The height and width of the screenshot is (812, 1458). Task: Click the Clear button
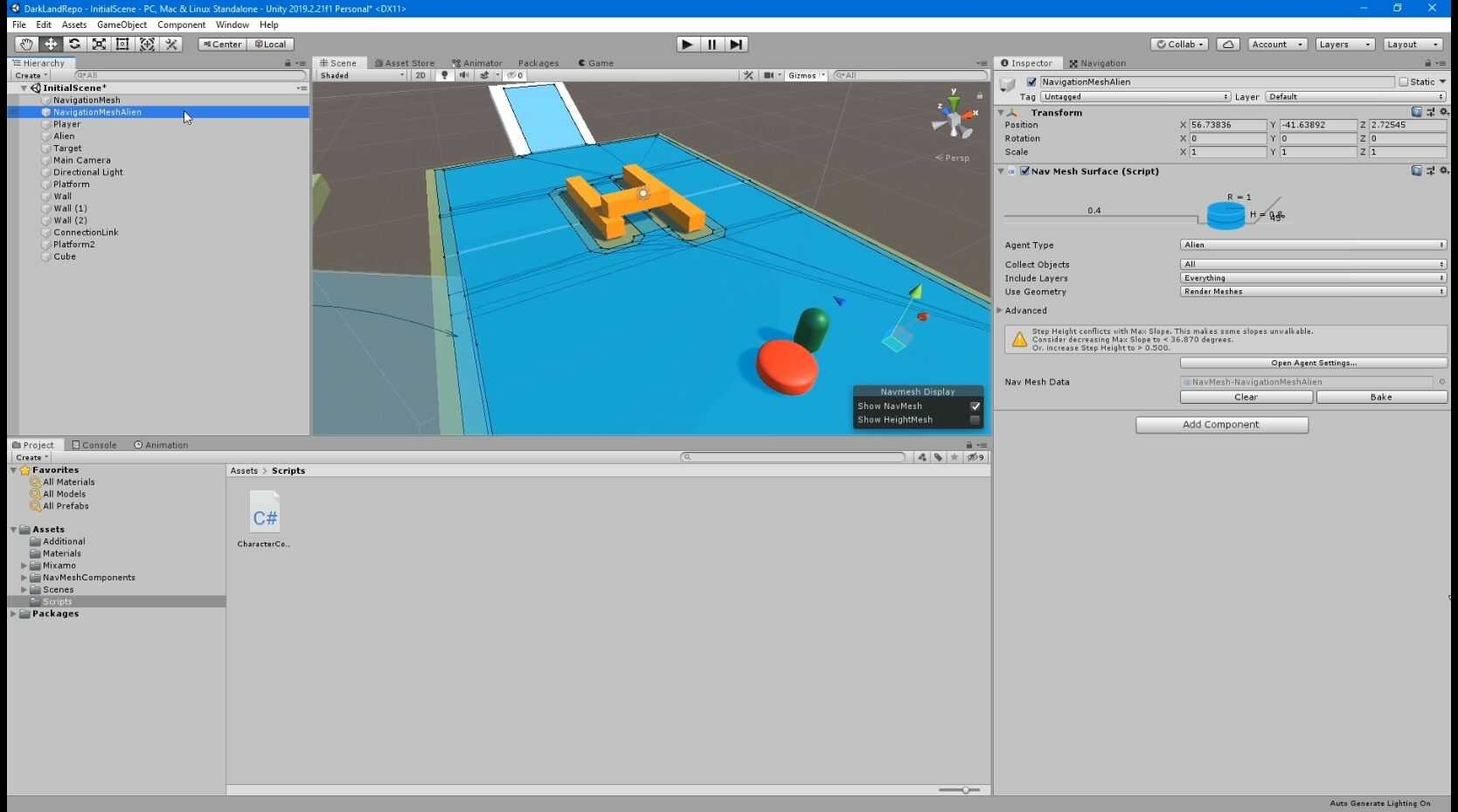tap(1246, 397)
